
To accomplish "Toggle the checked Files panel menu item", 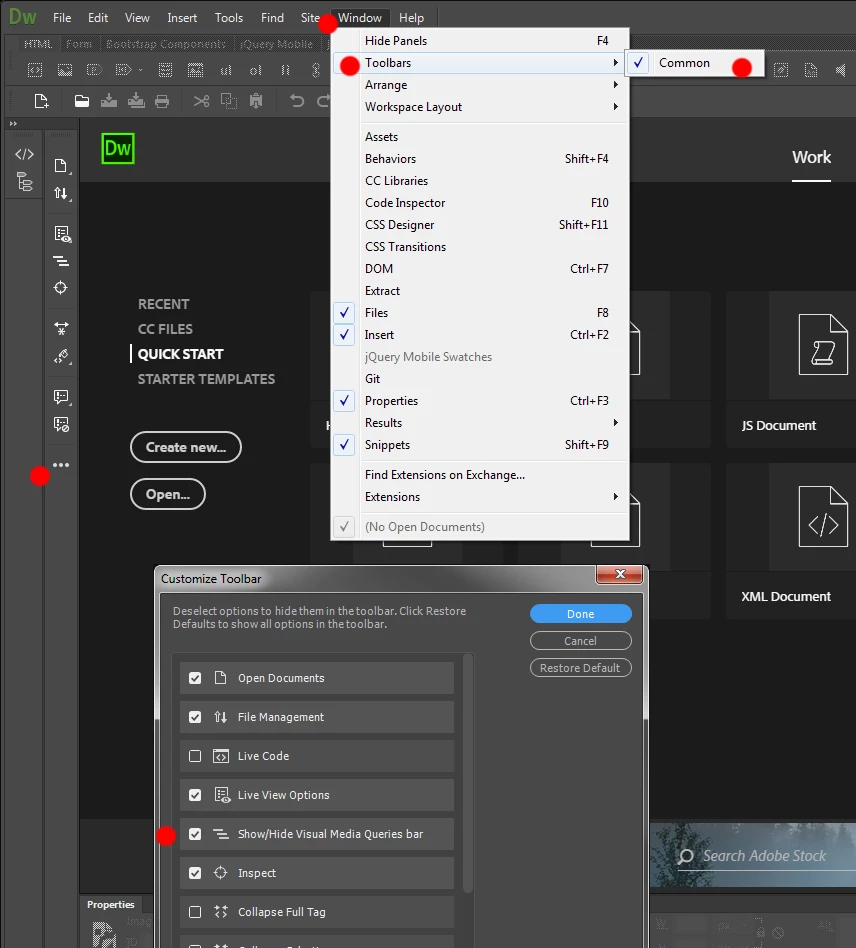I will 480,313.
